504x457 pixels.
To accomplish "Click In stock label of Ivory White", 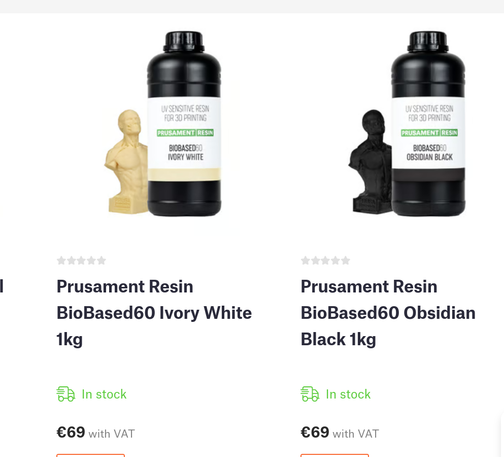I will point(104,394).
